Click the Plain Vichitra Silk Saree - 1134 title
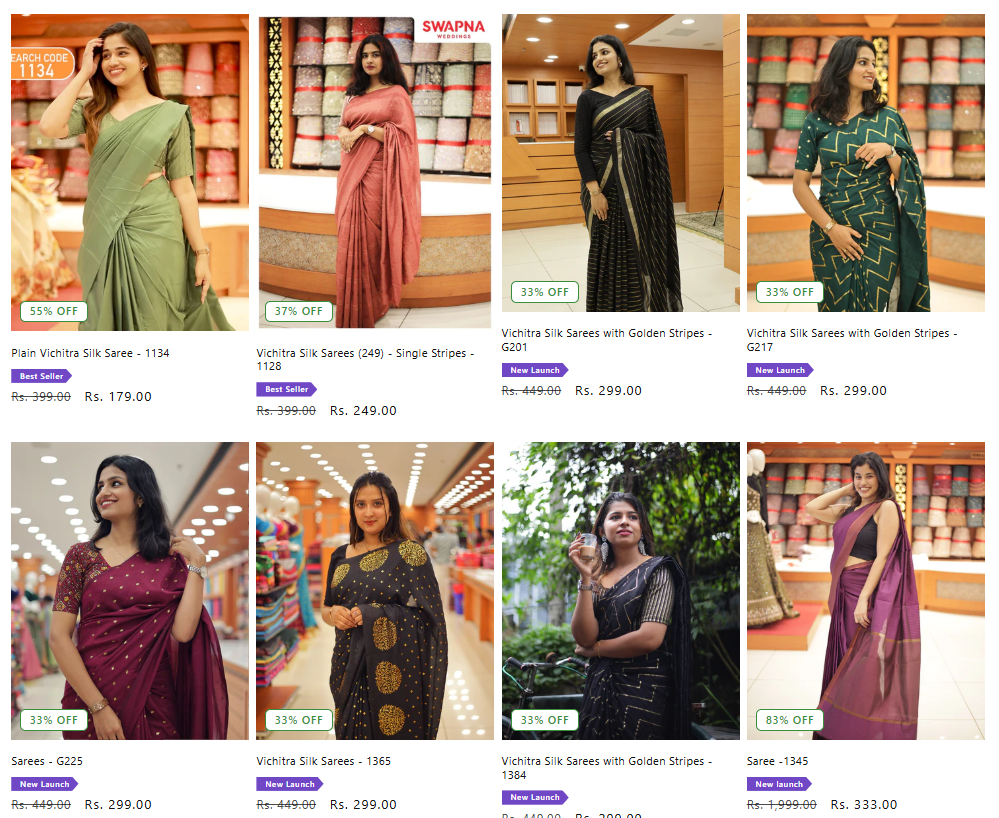 pos(90,353)
